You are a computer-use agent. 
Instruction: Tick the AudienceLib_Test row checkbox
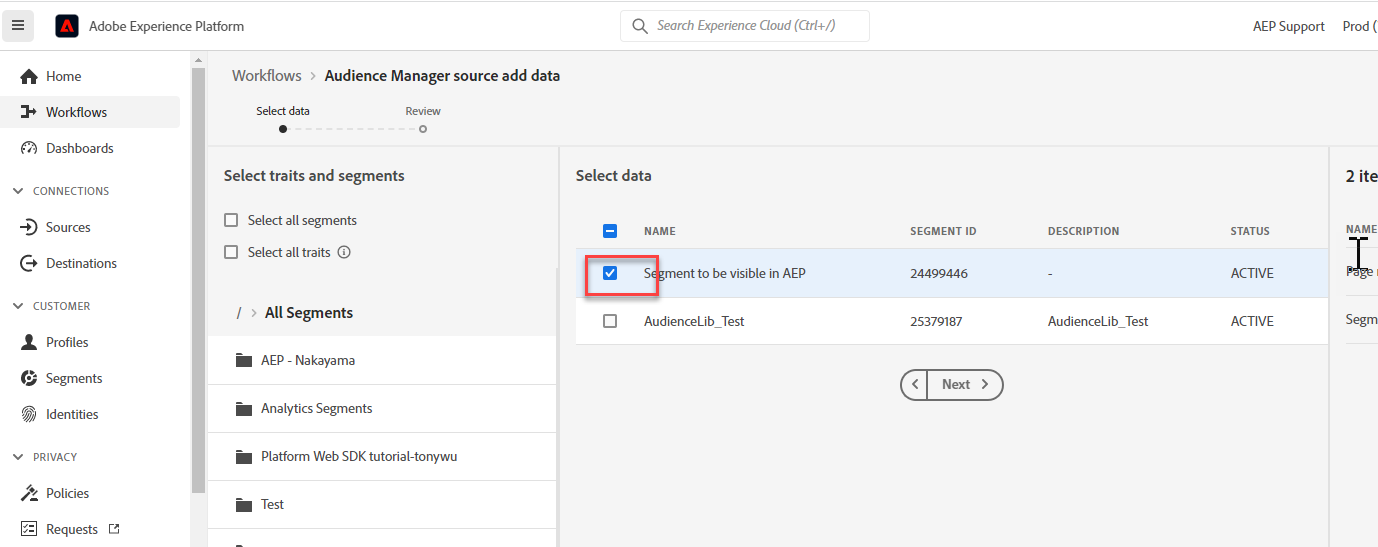click(x=610, y=321)
